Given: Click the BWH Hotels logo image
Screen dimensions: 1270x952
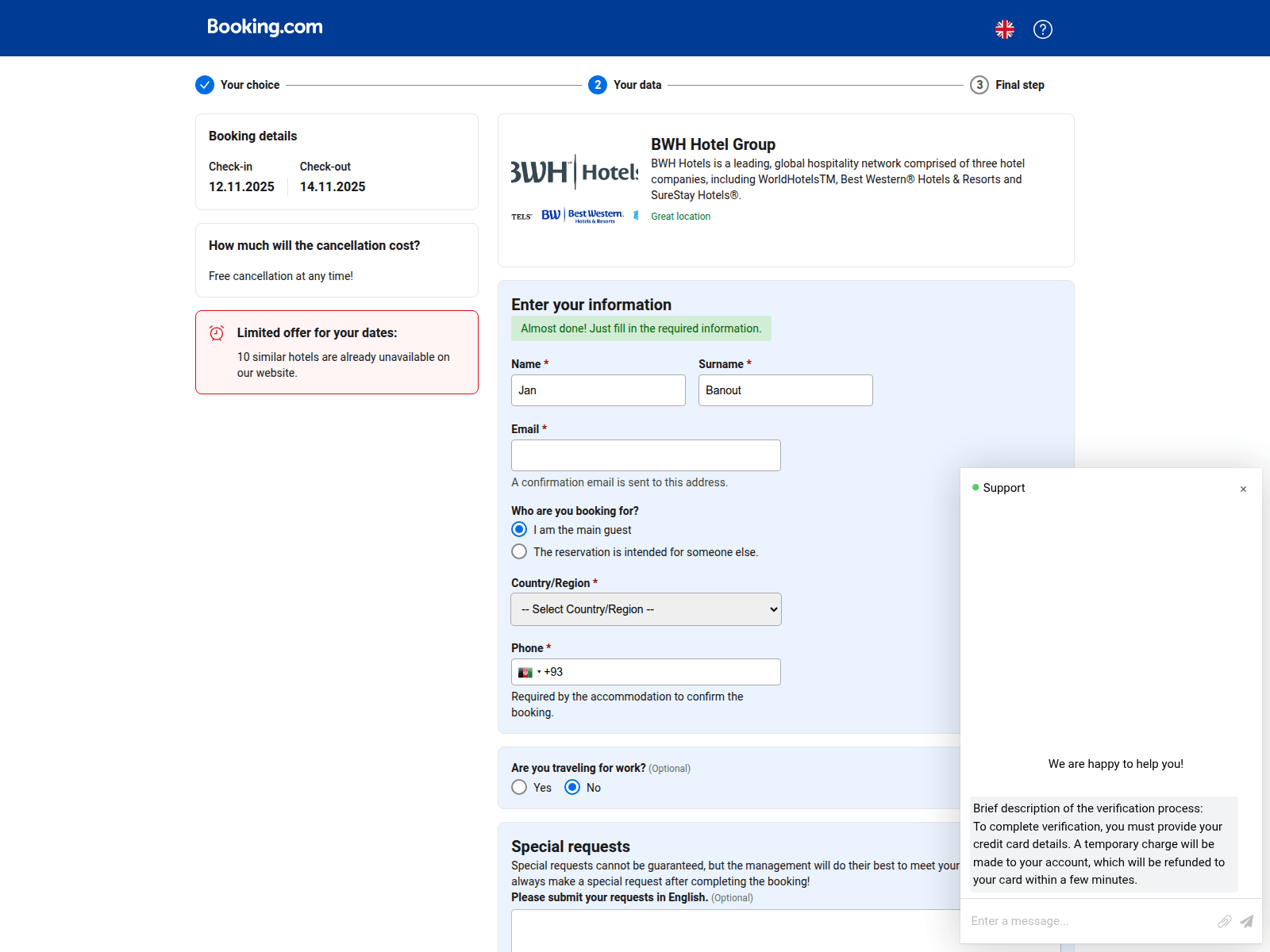Looking at the screenshot, I should coord(575,171).
